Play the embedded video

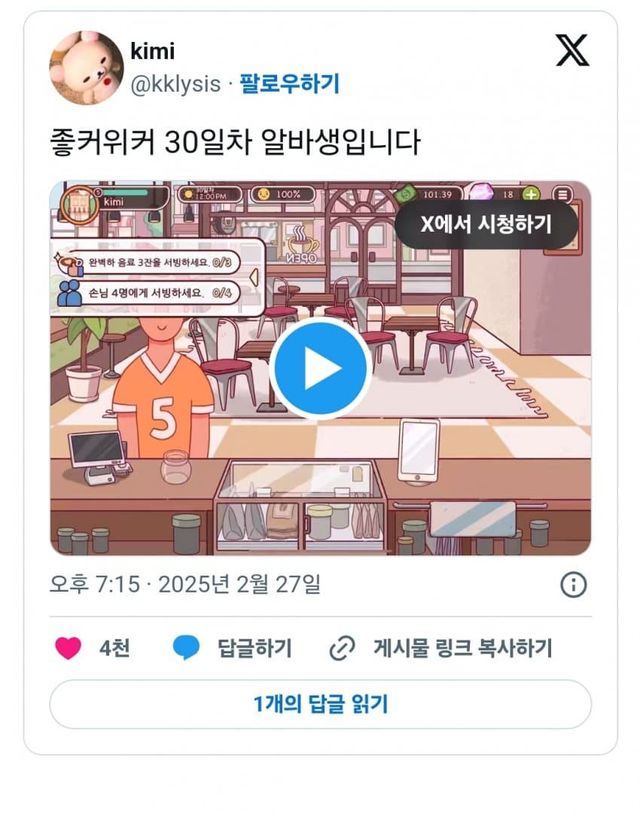[320, 368]
